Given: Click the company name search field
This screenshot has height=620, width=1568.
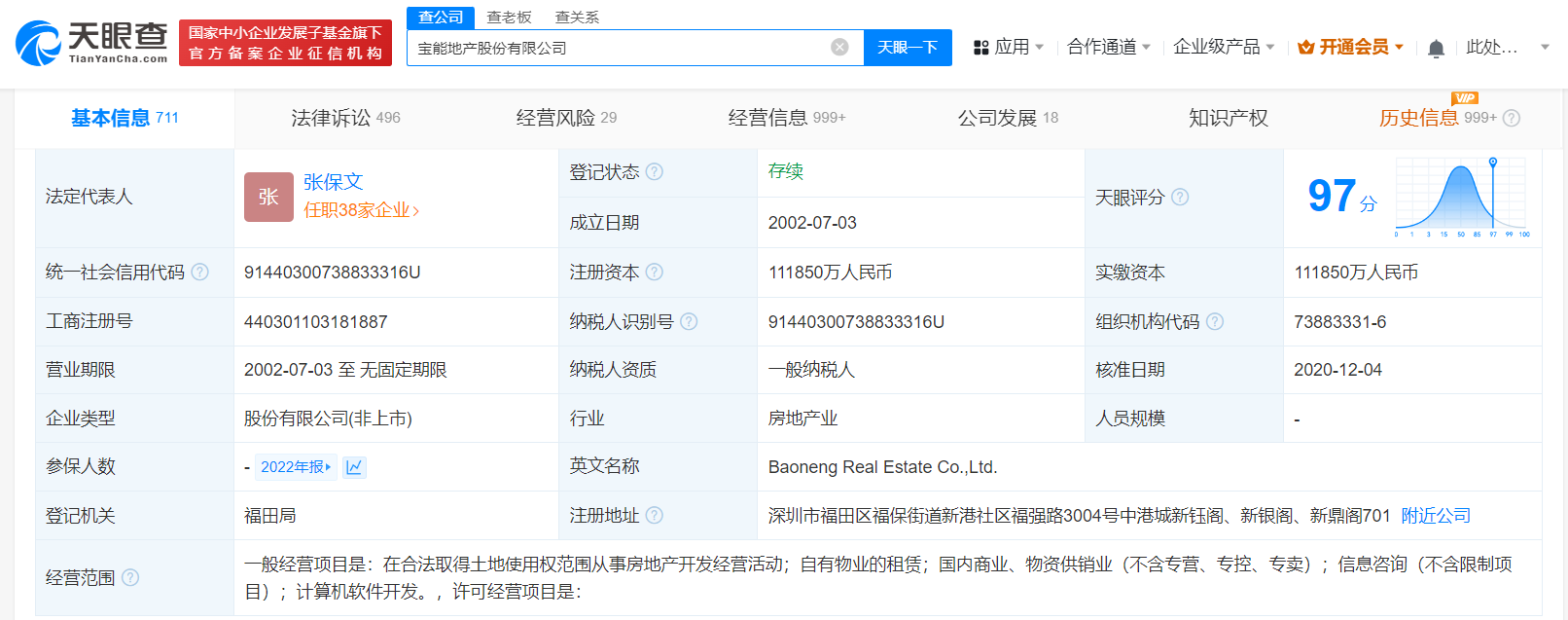Looking at the screenshot, I should click(618, 48).
